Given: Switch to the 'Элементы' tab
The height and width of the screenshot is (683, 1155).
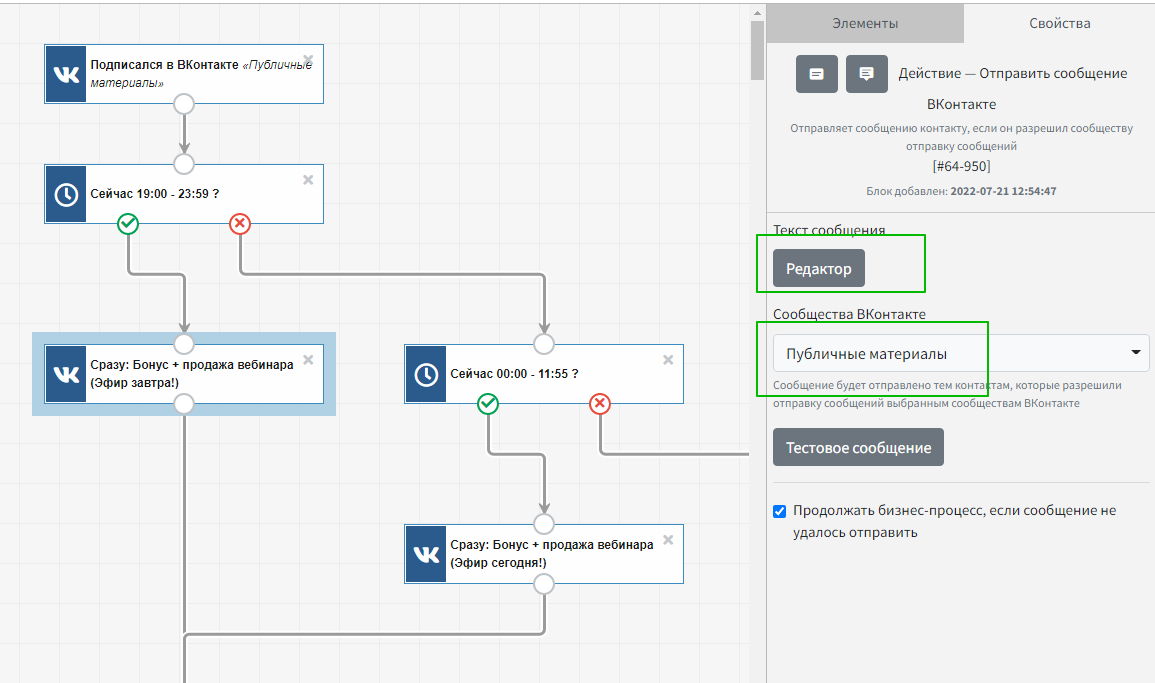Looking at the screenshot, I should [x=865, y=23].
